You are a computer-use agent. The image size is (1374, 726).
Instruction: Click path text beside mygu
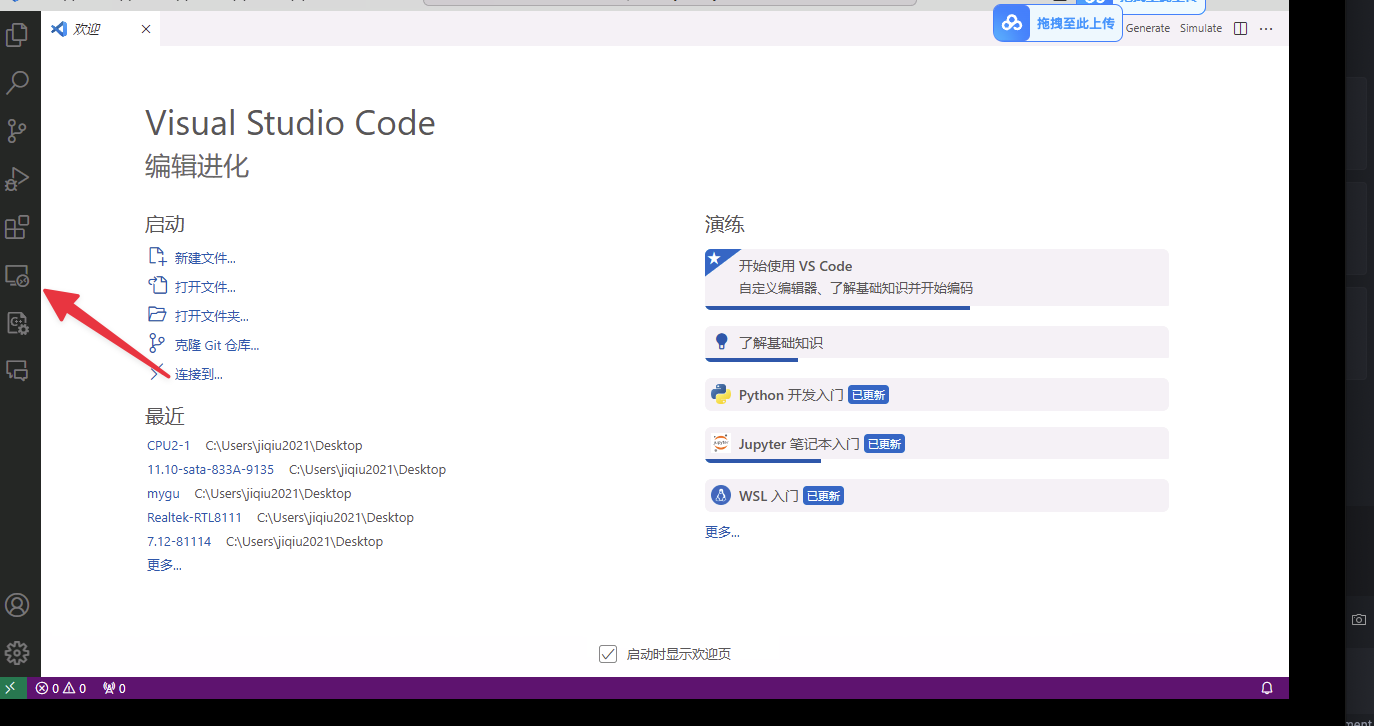click(273, 493)
